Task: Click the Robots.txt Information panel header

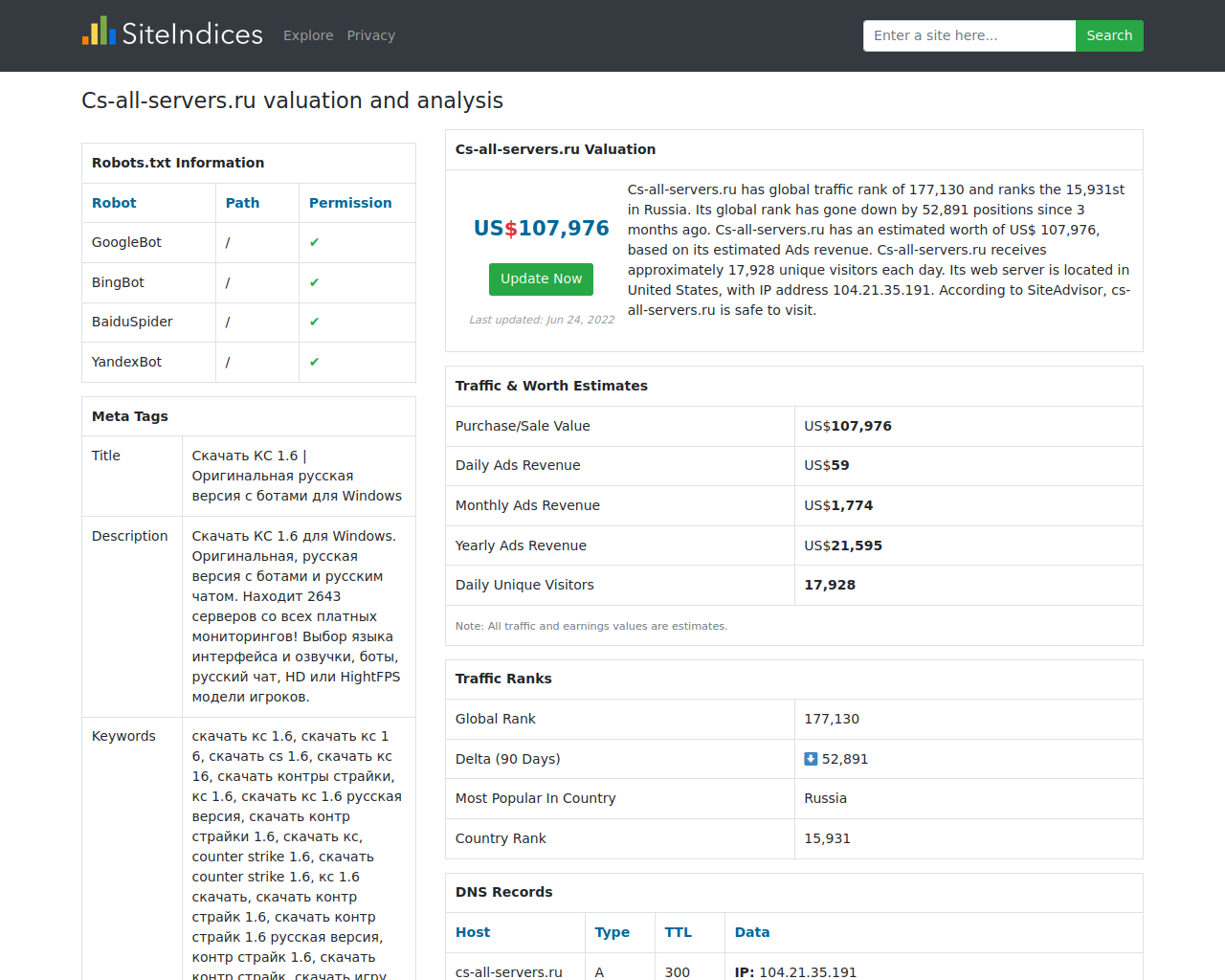Action: (178, 163)
